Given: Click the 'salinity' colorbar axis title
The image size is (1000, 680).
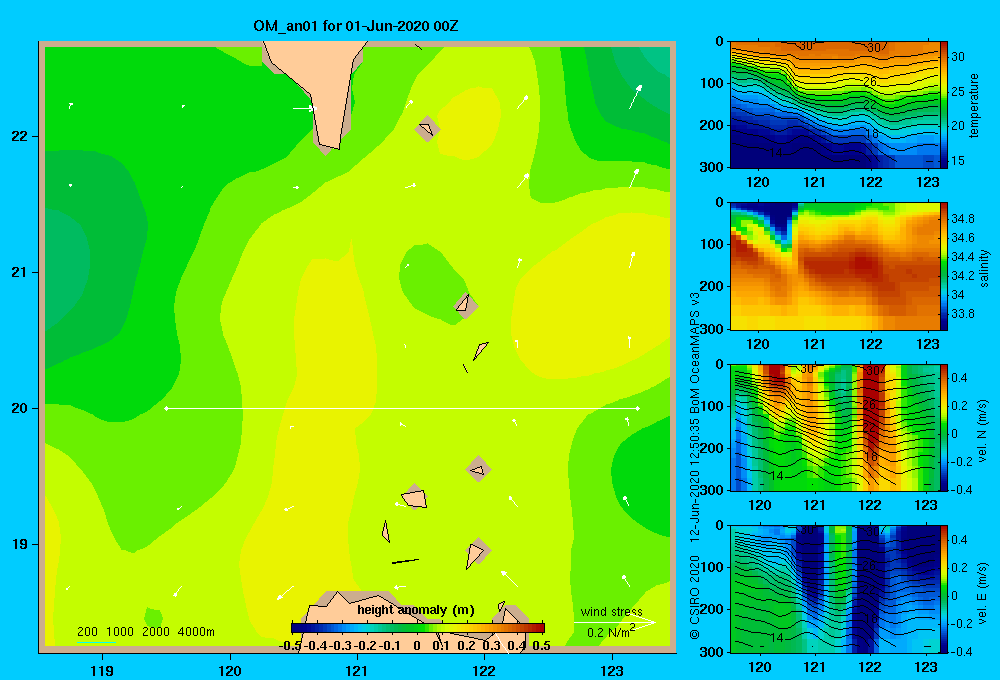Looking at the screenshot, I should tap(985, 268).
